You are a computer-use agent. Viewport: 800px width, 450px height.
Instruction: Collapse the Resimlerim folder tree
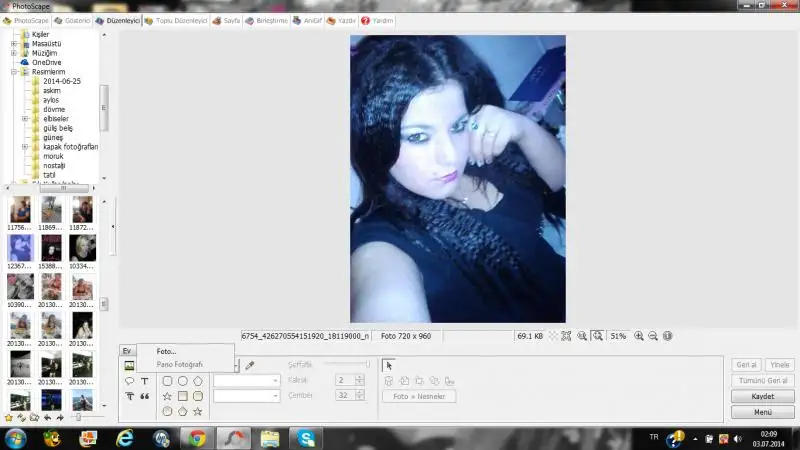point(14,72)
